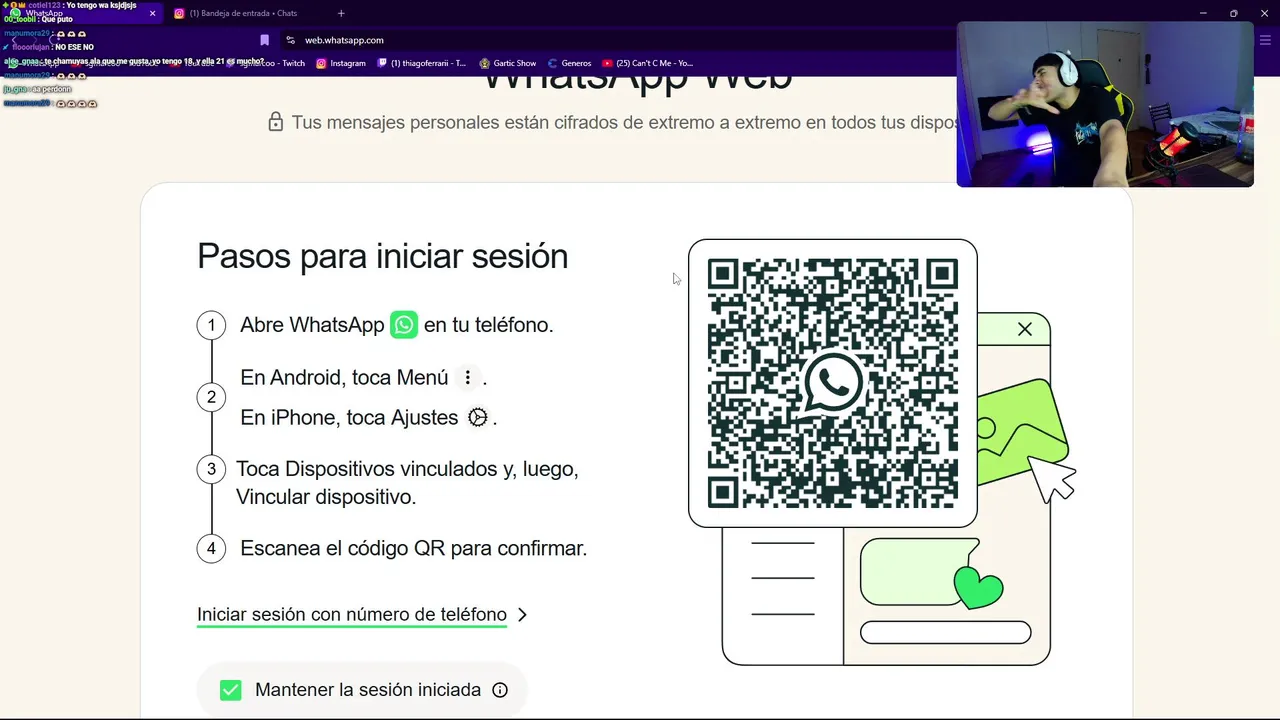Open the site settings icon before the URL

pos(290,40)
